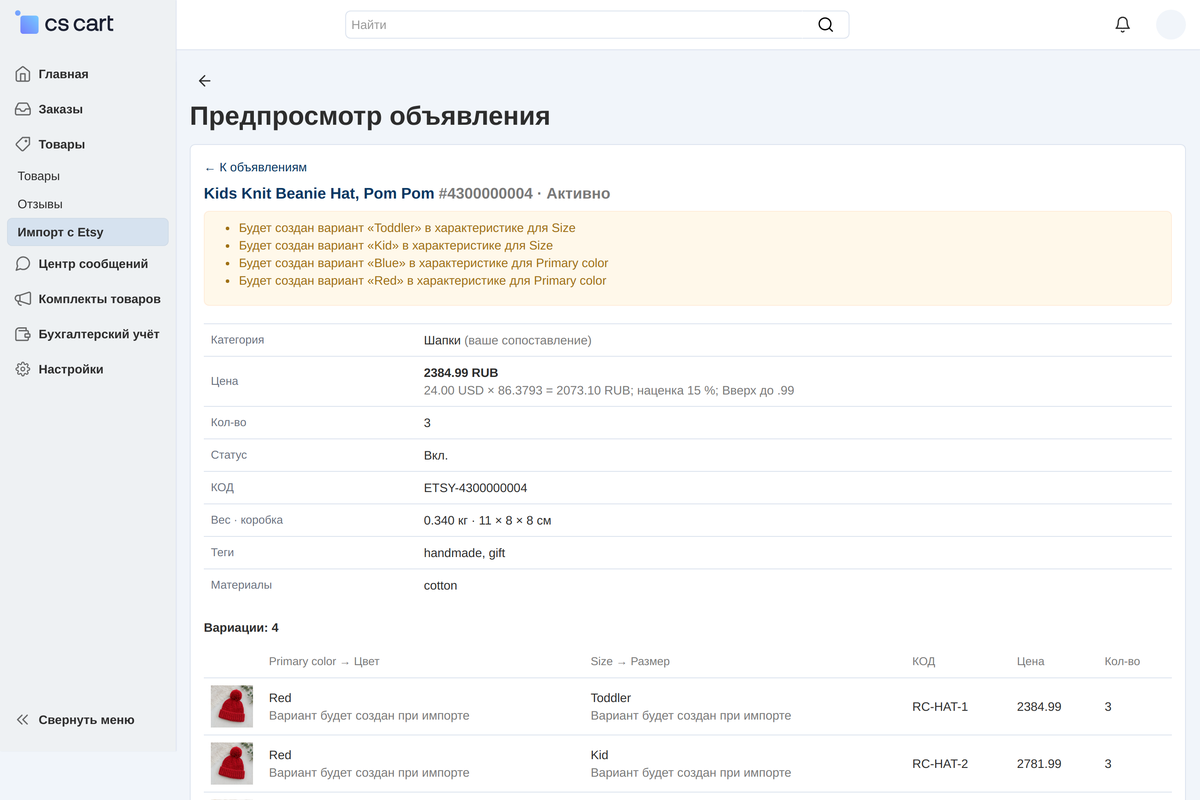Viewport: 1200px width, 800px height.
Task: Click the notice about variant «Kid»
Action: tap(396, 245)
